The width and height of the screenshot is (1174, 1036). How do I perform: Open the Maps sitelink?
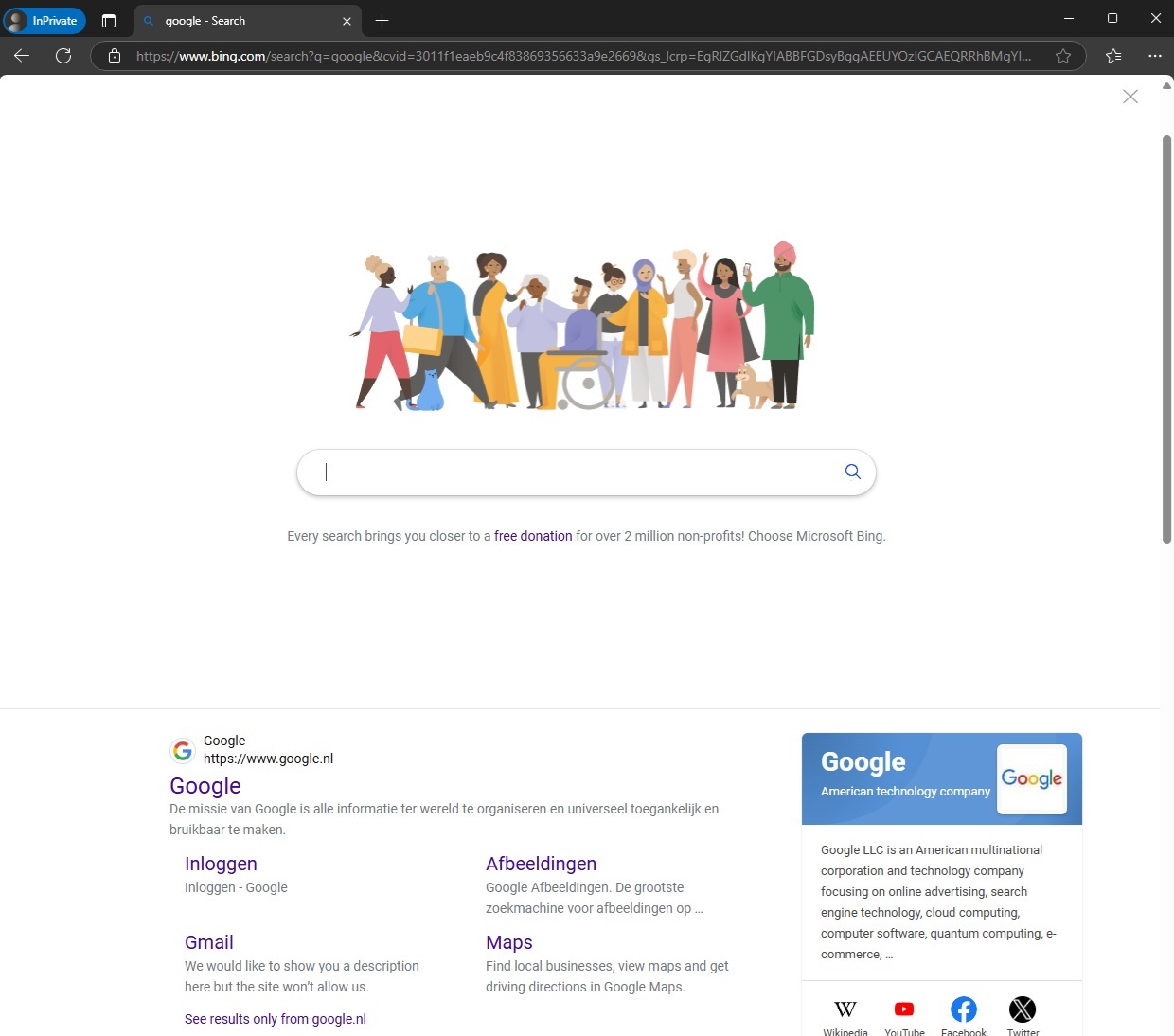click(x=509, y=942)
